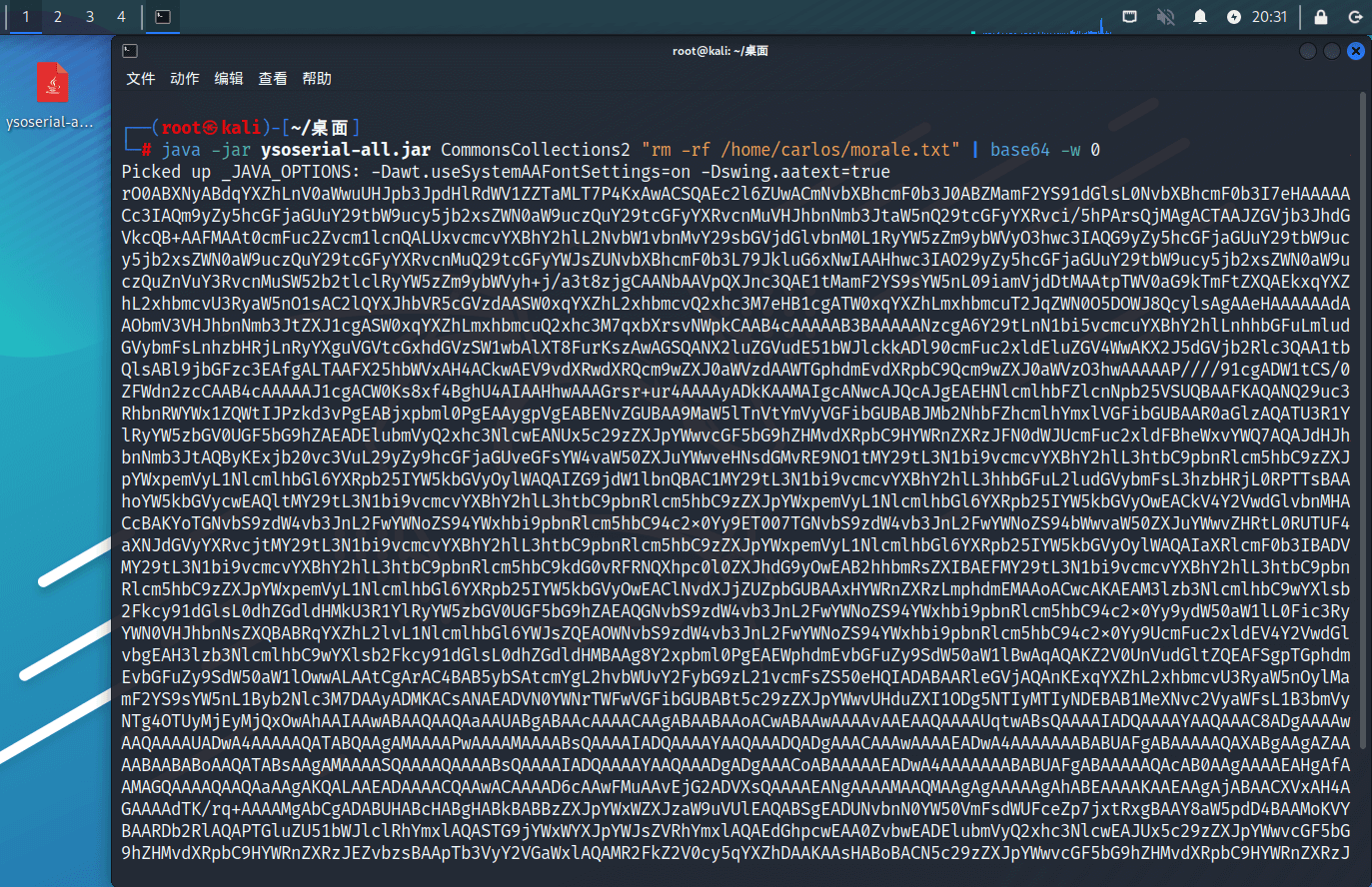Open the power manager lightning icon
1372x887 pixels.
[x=1234, y=17]
